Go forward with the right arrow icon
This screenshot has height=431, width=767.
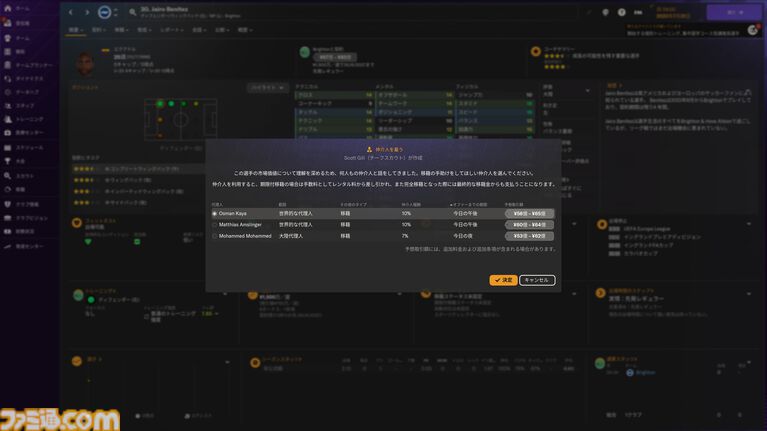click(x=87, y=12)
